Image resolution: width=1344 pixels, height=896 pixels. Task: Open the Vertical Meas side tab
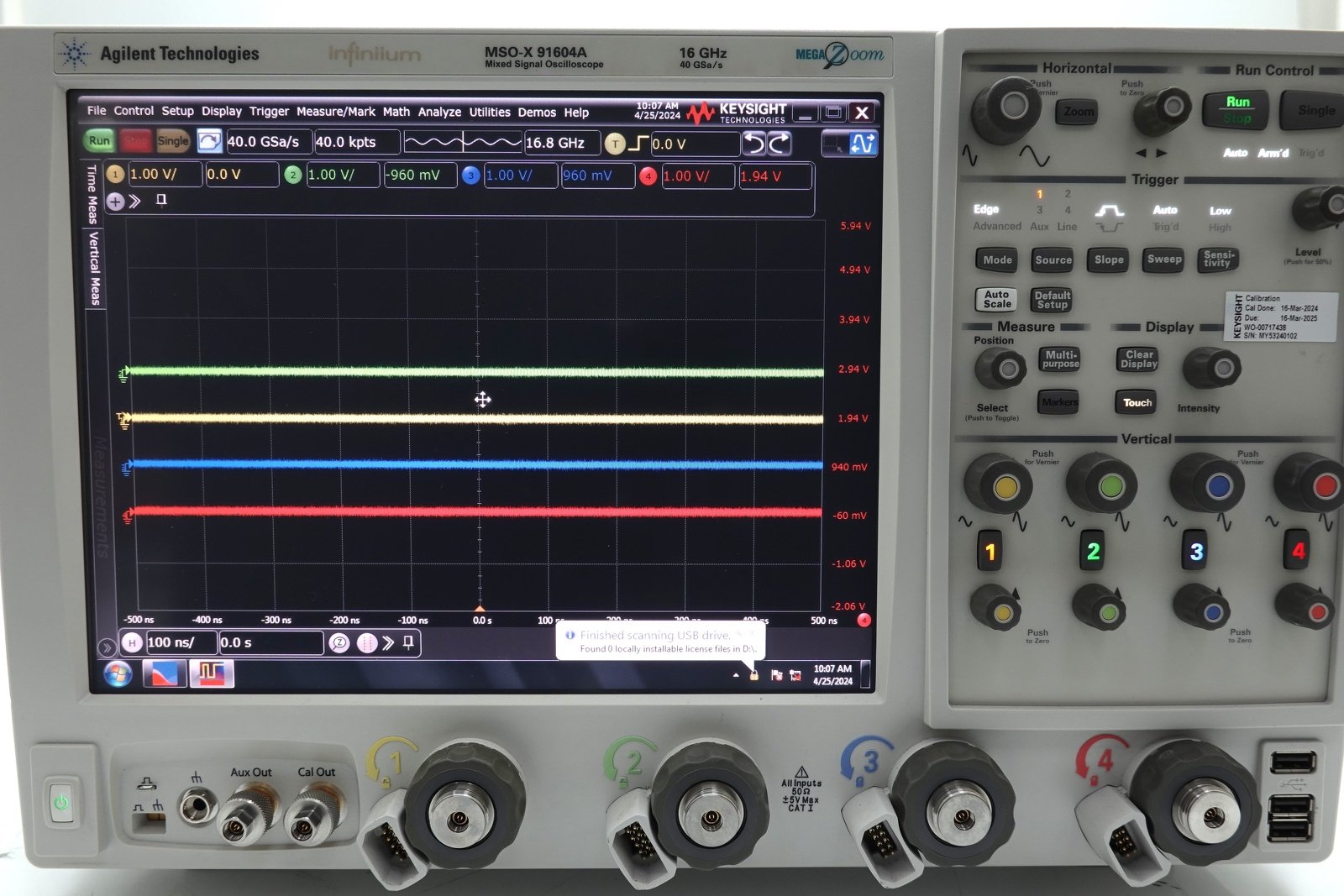[94, 268]
